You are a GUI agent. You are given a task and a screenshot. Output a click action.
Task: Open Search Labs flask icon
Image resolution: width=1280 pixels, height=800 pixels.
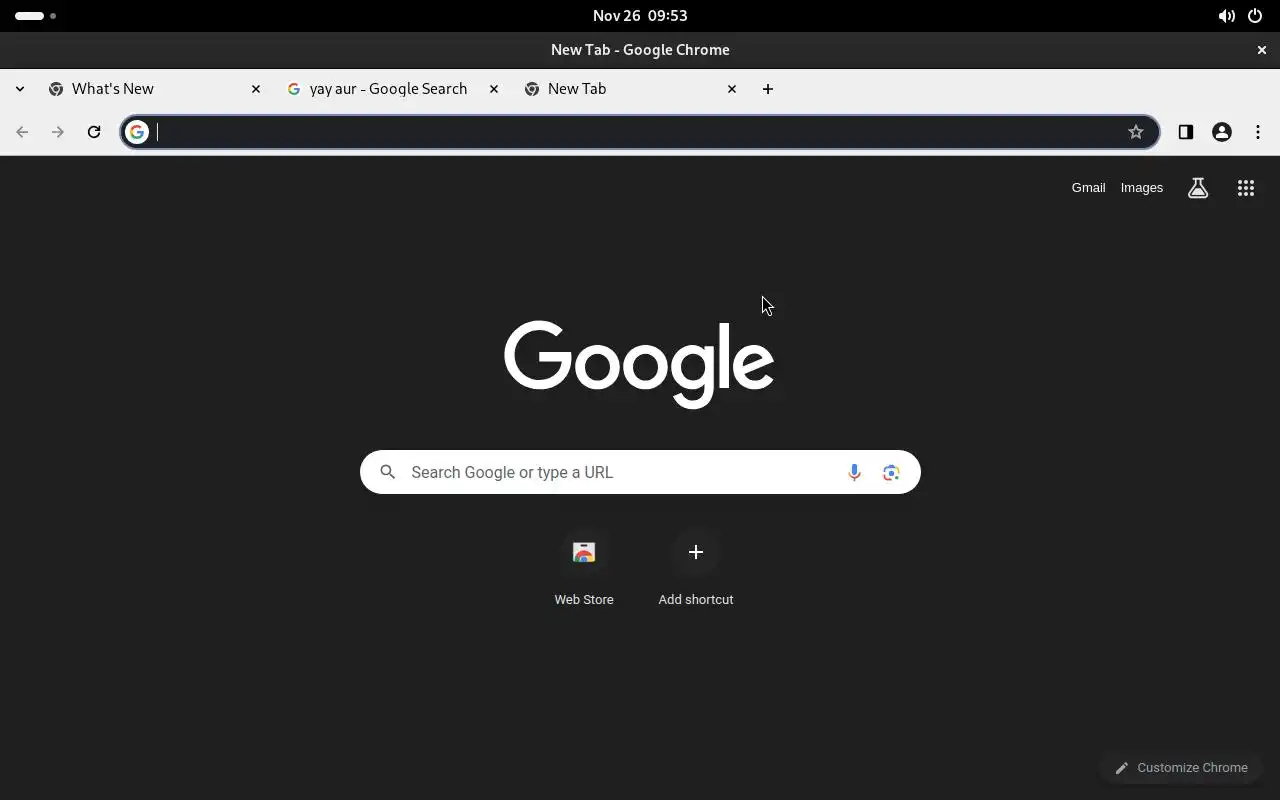pyautogui.click(x=1198, y=188)
